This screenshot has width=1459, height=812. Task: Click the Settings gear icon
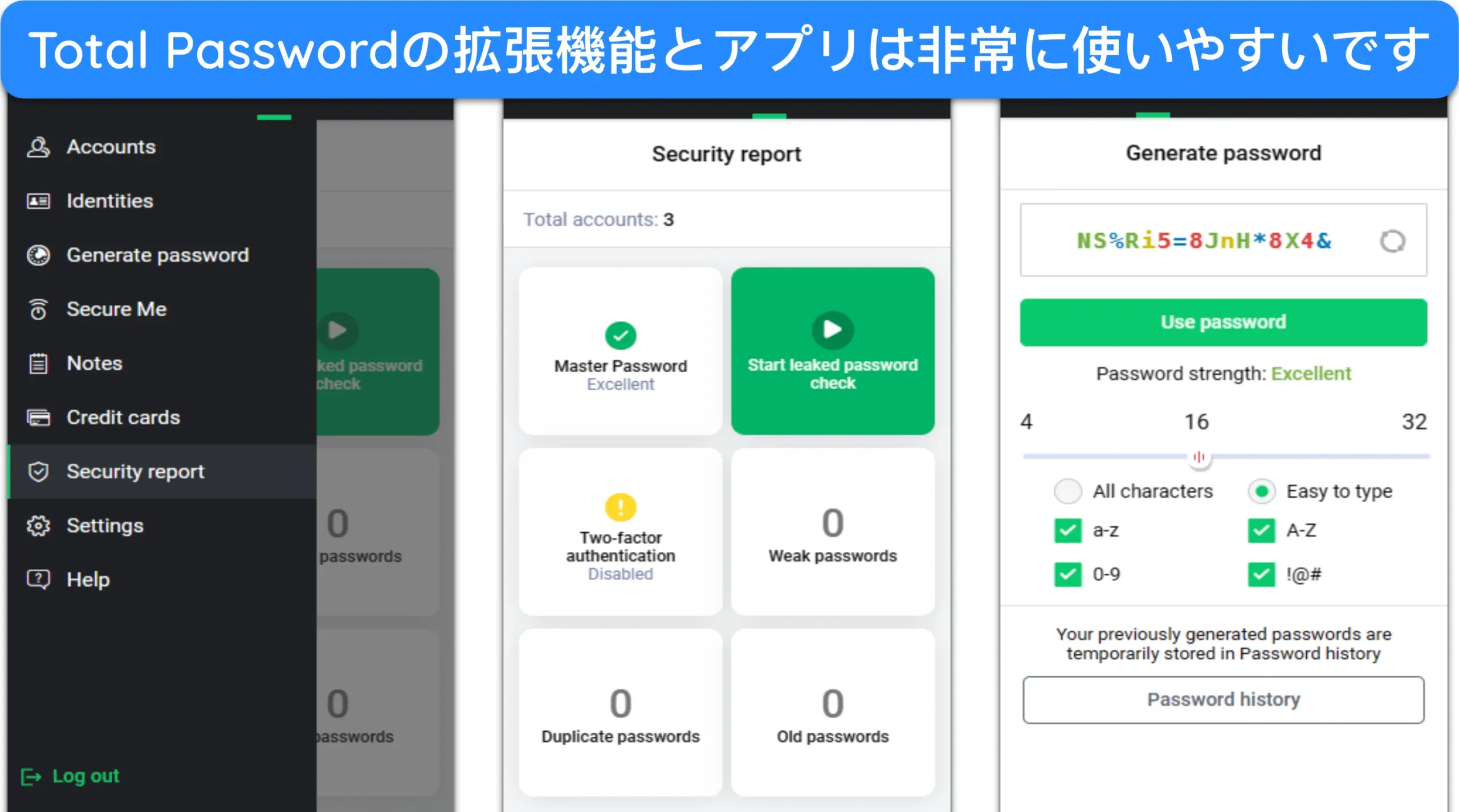38,525
